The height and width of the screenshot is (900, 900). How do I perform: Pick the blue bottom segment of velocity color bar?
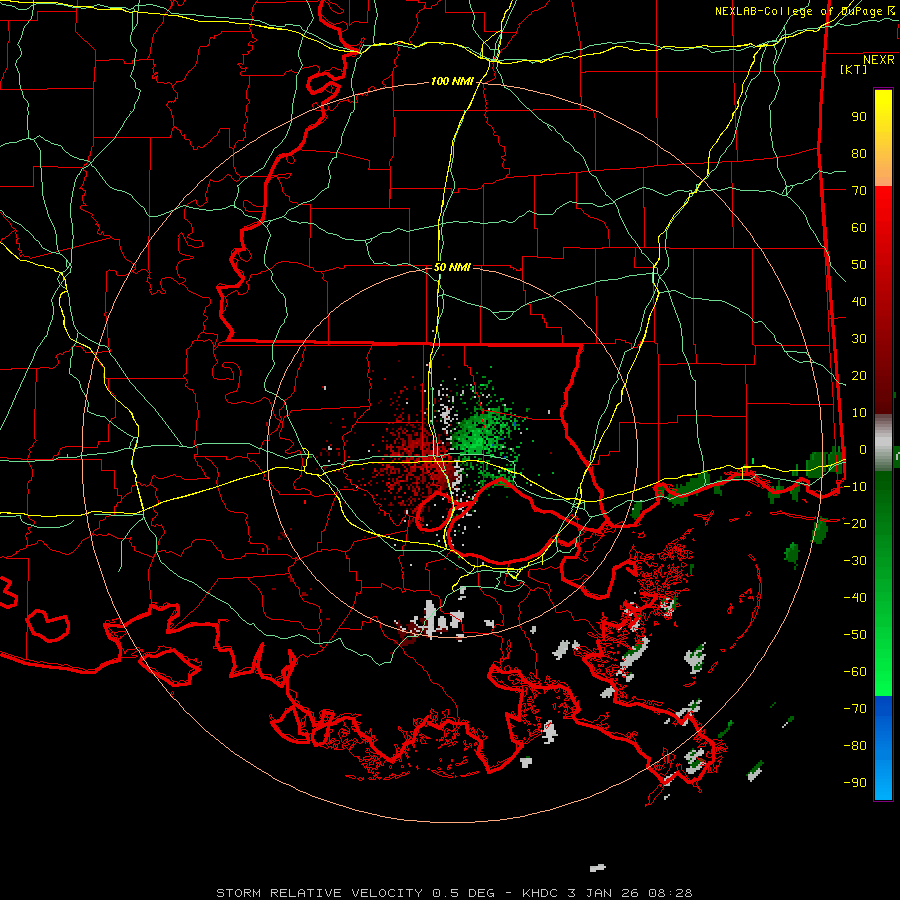tap(883, 748)
